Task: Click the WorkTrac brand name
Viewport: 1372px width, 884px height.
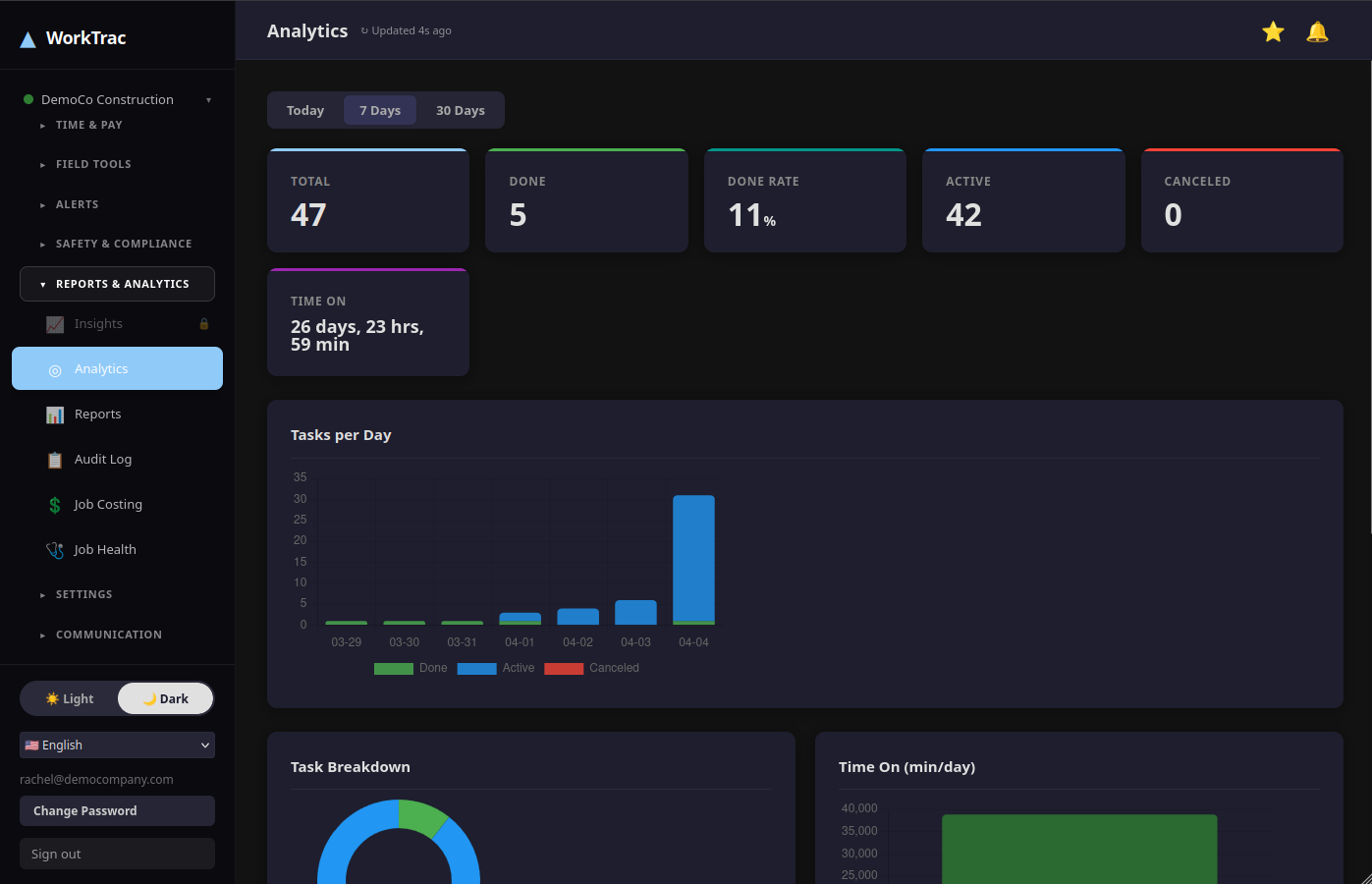Action: click(x=86, y=38)
